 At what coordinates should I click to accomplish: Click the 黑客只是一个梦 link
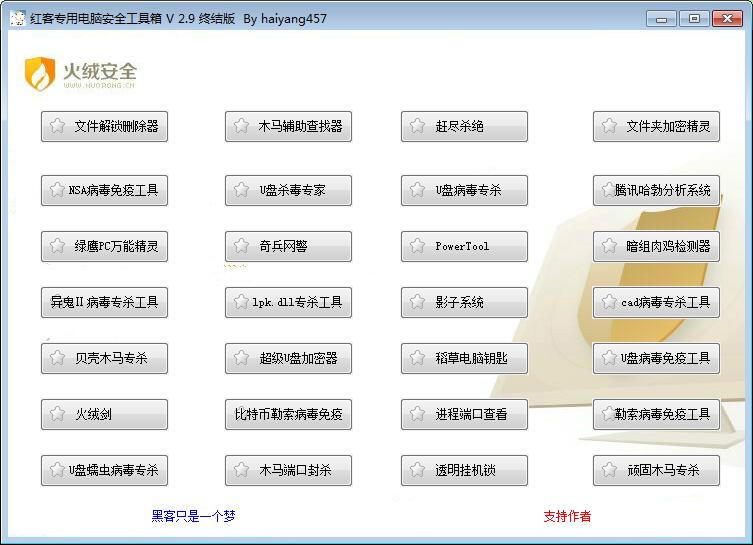pyautogui.click(x=193, y=516)
